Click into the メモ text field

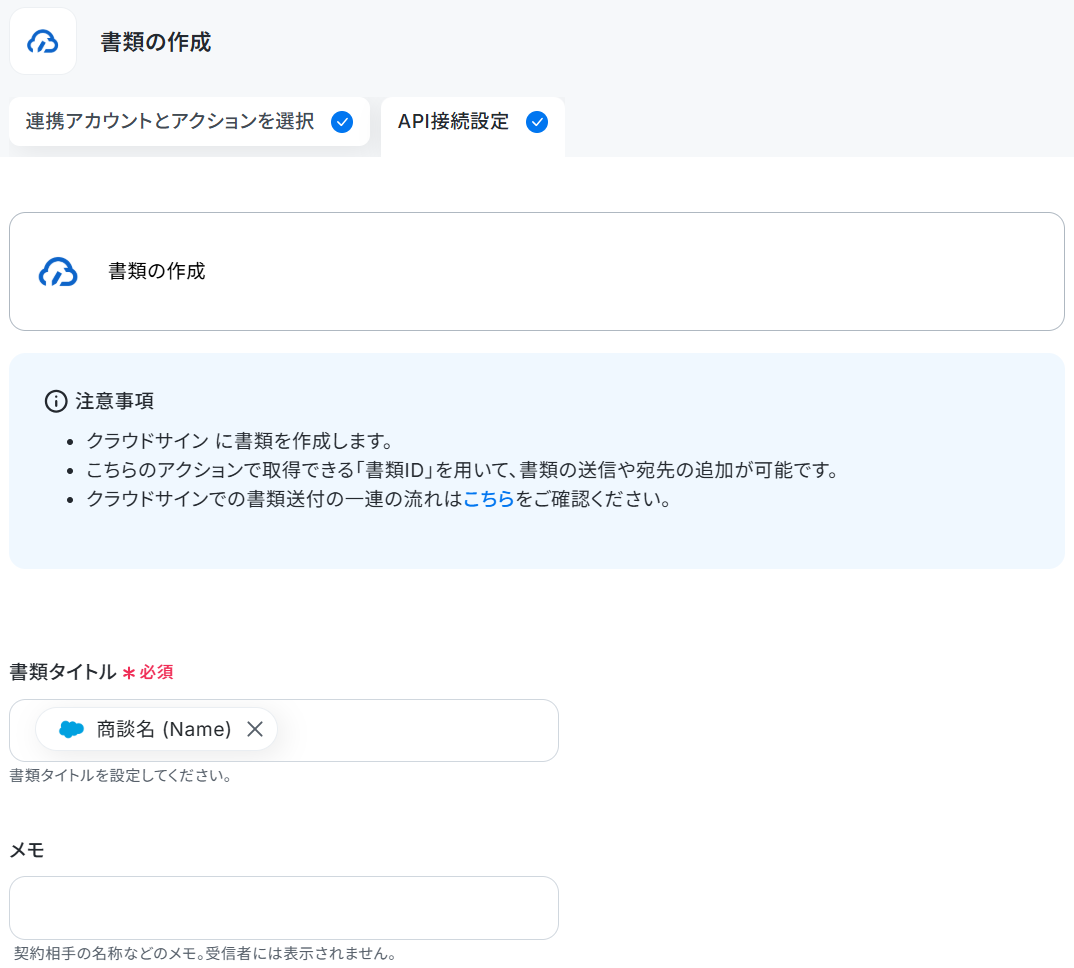[284, 908]
